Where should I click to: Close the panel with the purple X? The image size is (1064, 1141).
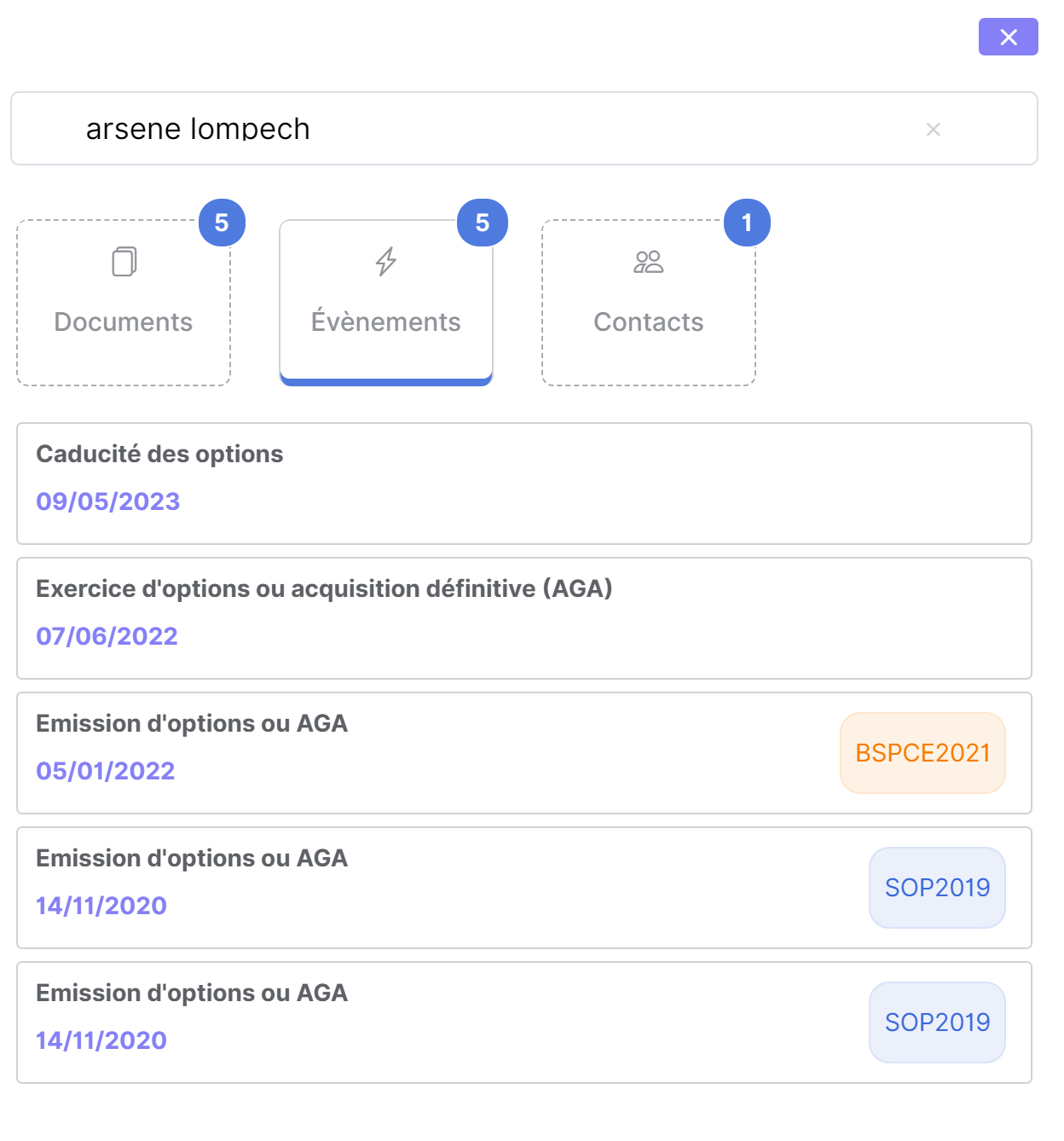pos(1008,38)
